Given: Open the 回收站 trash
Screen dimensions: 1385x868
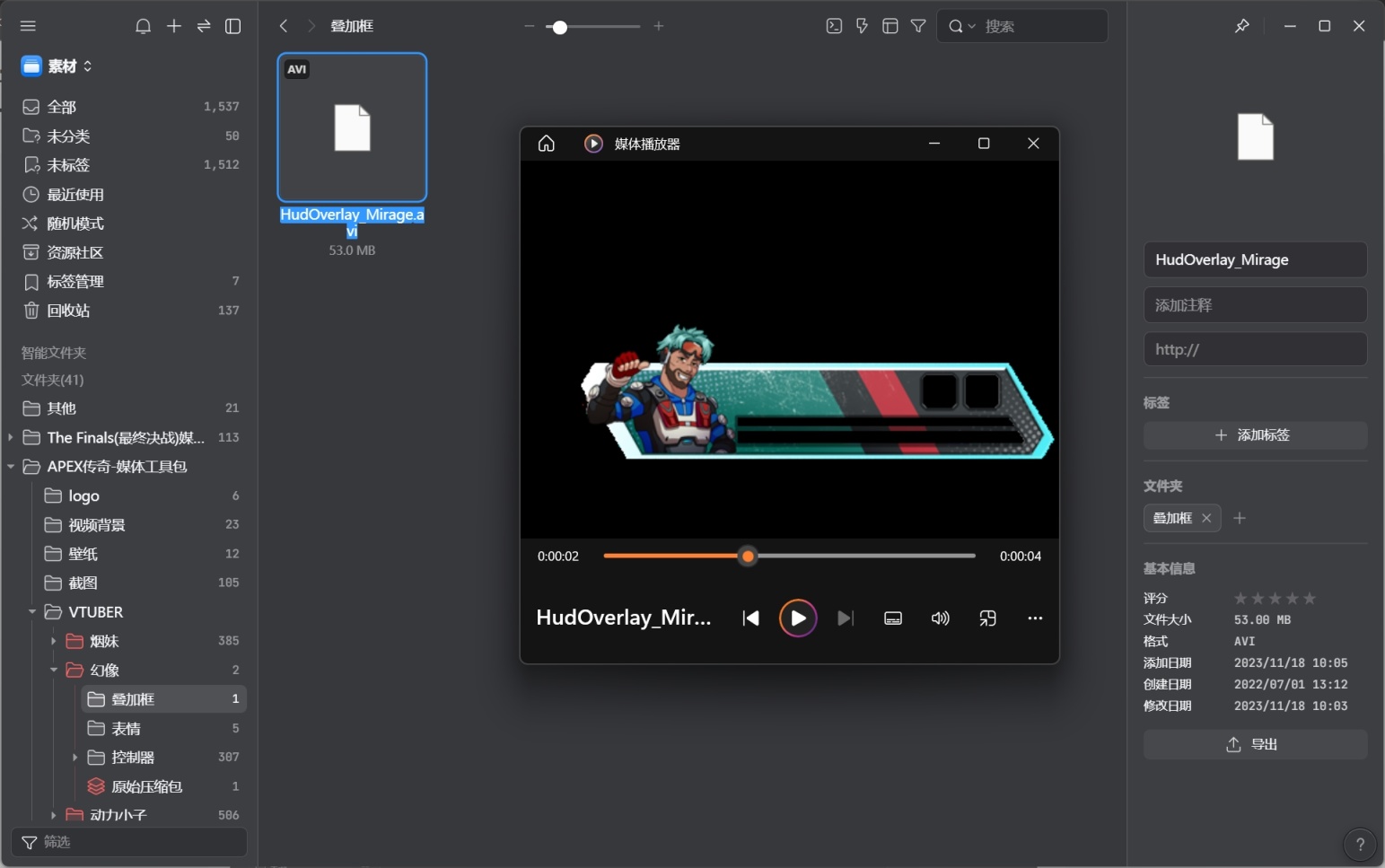Looking at the screenshot, I should click(130, 310).
